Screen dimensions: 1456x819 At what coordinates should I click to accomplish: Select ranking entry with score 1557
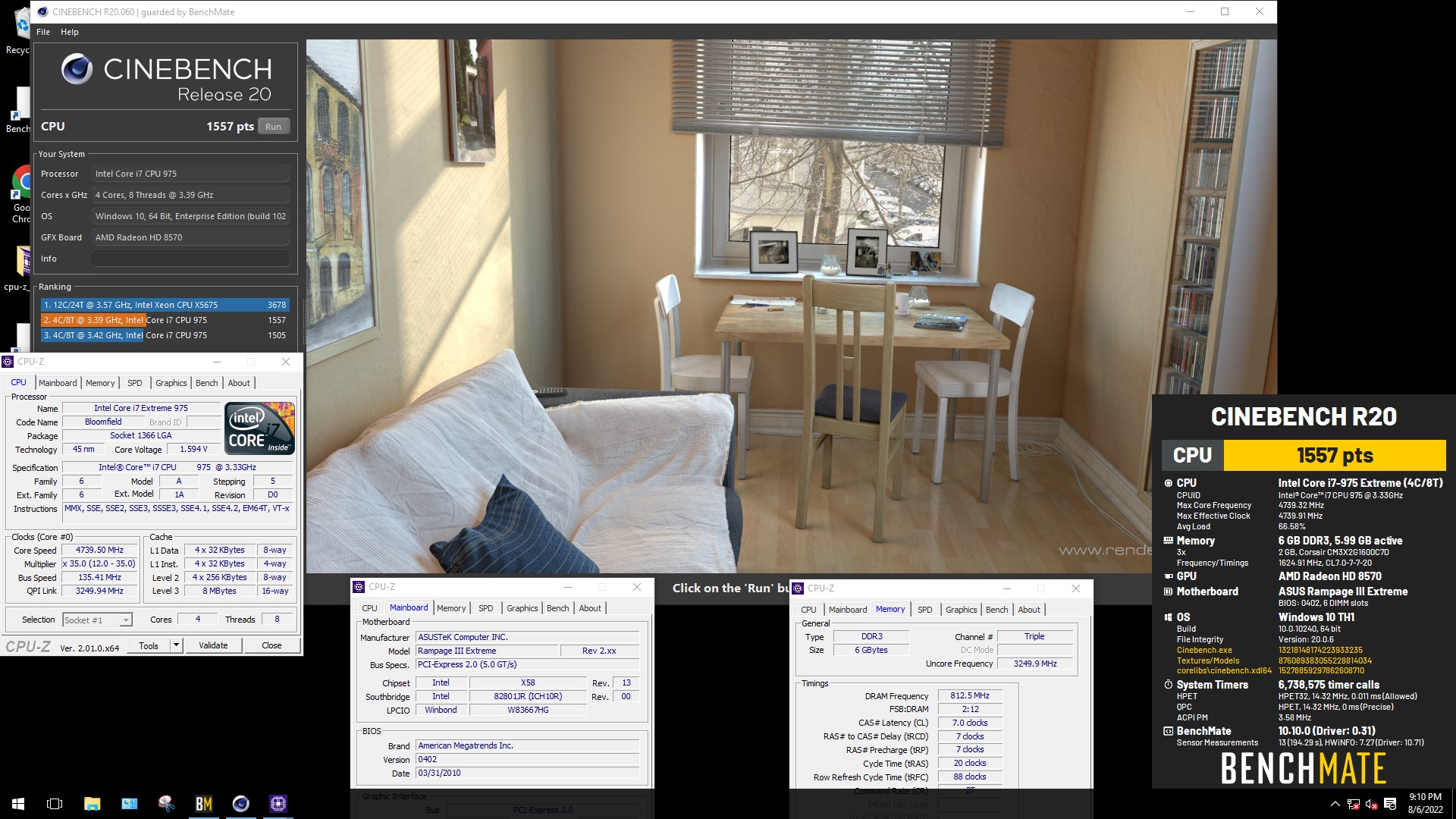pos(165,320)
